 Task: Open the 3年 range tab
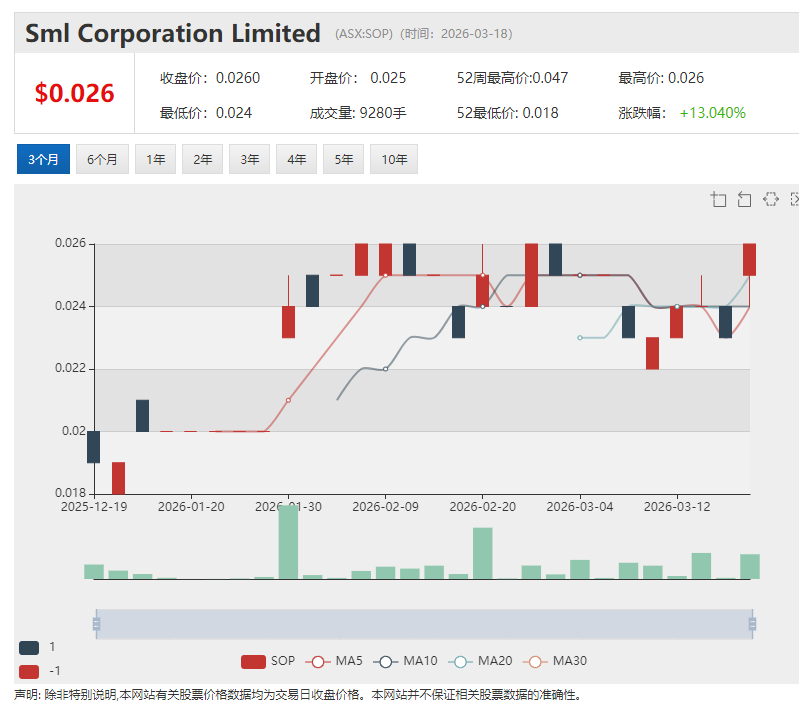249,159
